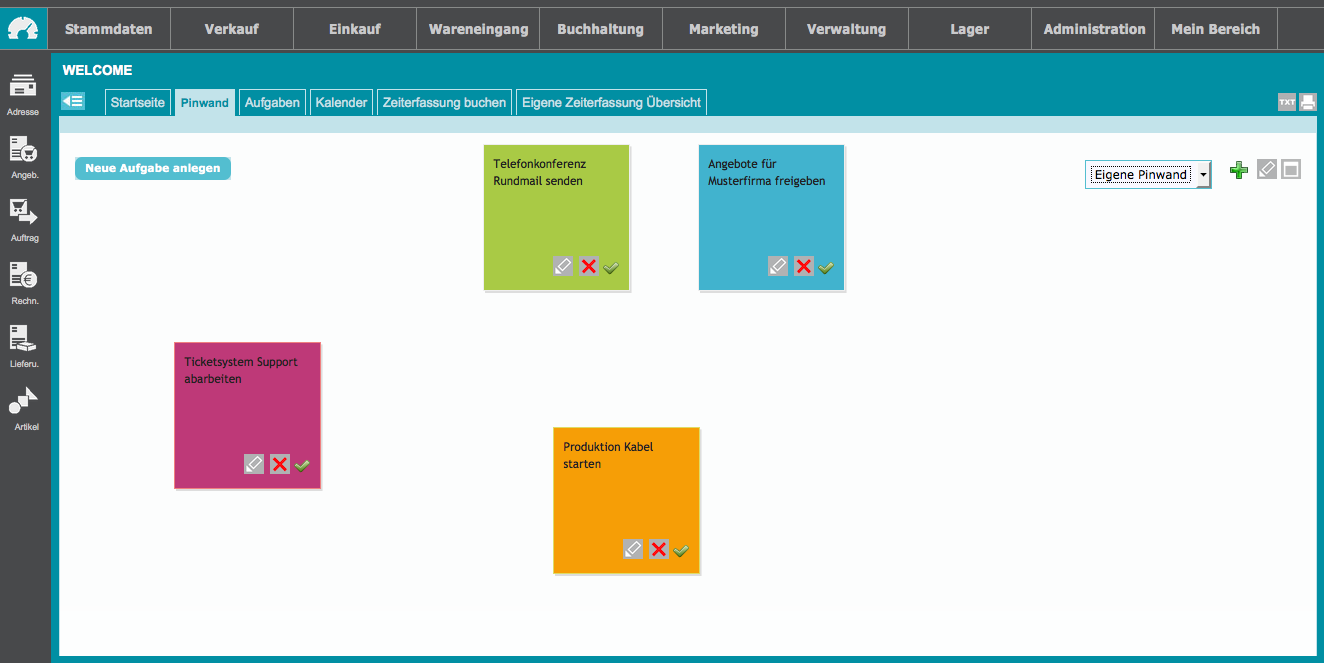Mark Telefonkonferenz note as done
Viewport: 1324px width, 663px height.
click(611, 267)
